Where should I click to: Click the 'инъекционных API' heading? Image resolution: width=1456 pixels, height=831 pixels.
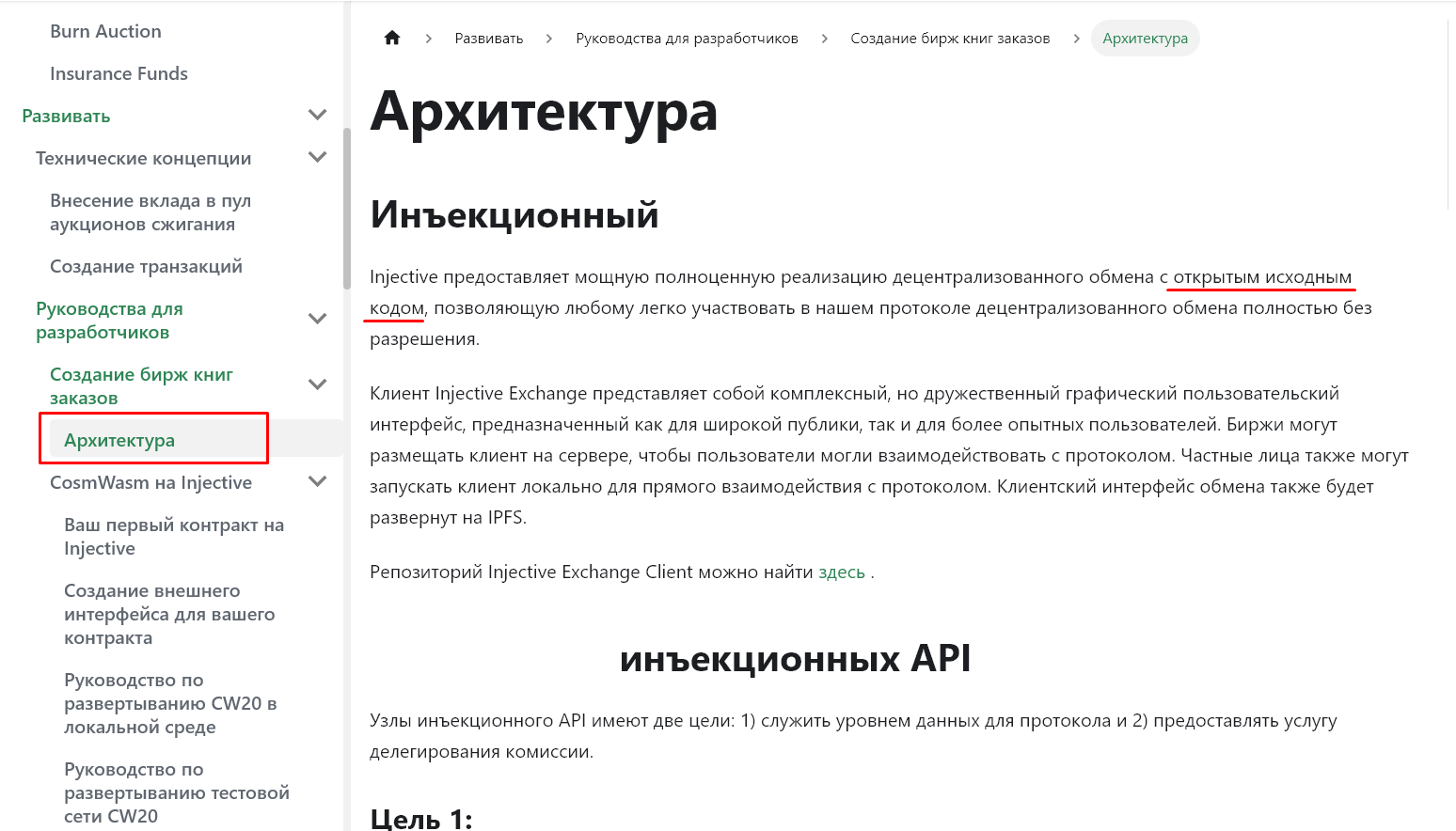[795, 658]
